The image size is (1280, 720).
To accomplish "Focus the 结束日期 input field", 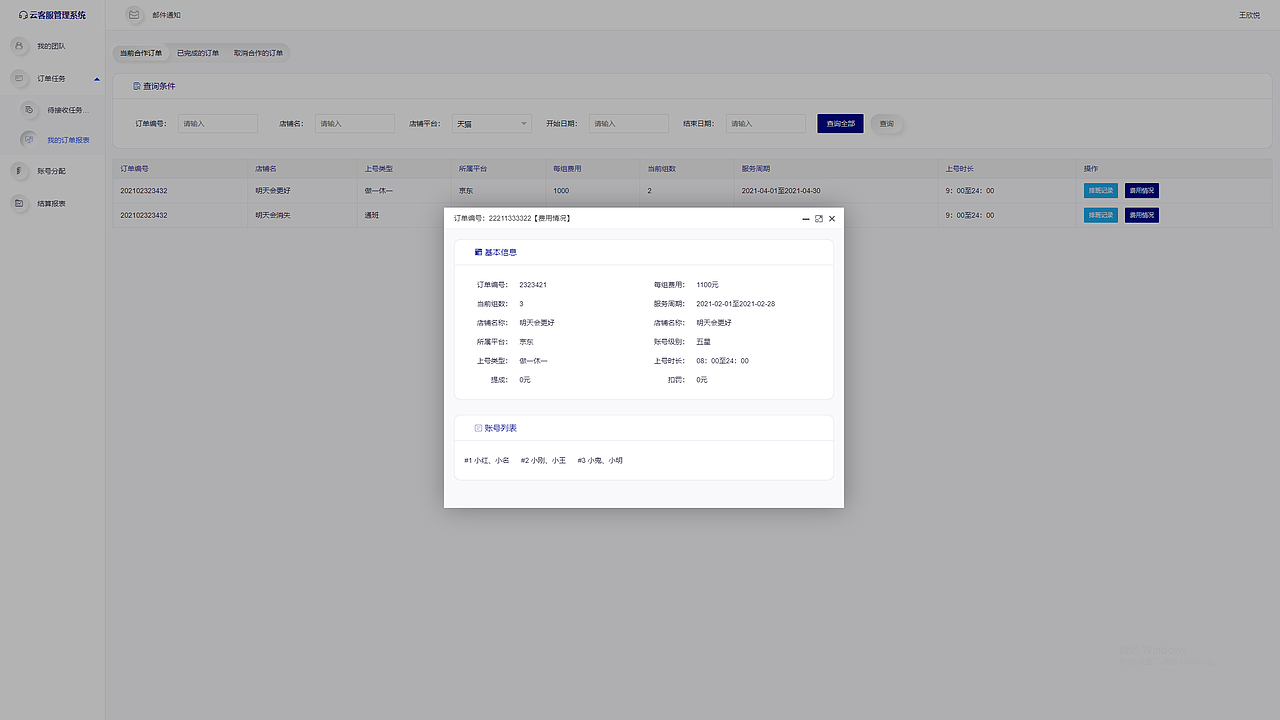I will coord(766,124).
